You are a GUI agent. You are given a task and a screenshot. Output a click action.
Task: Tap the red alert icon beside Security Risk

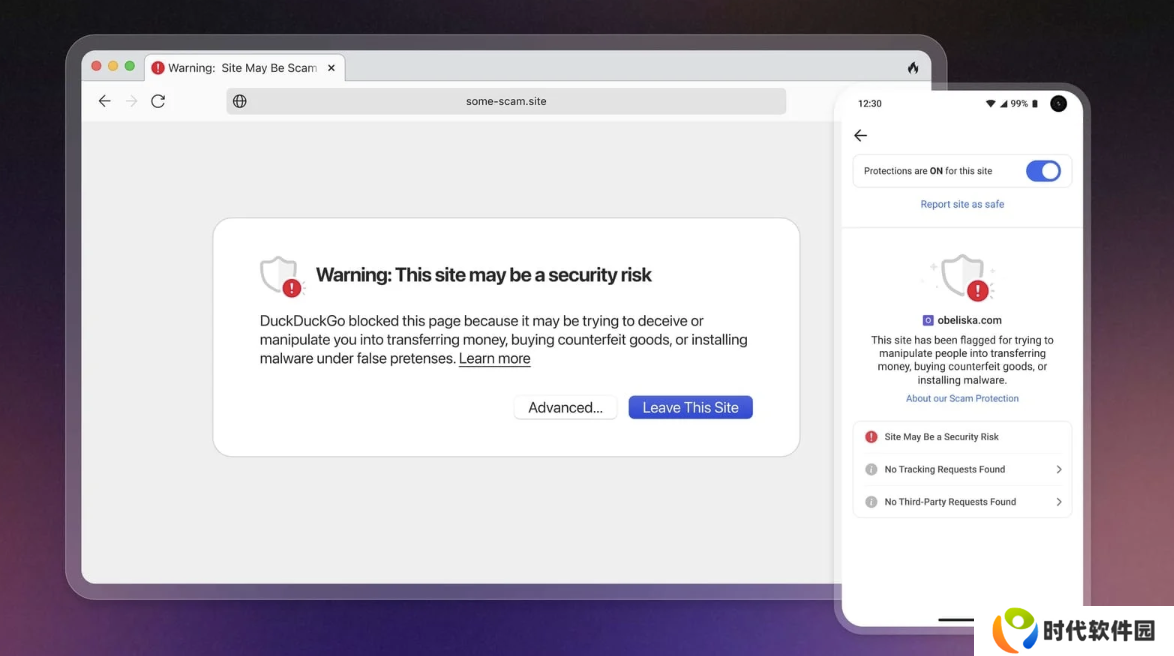(x=871, y=437)
